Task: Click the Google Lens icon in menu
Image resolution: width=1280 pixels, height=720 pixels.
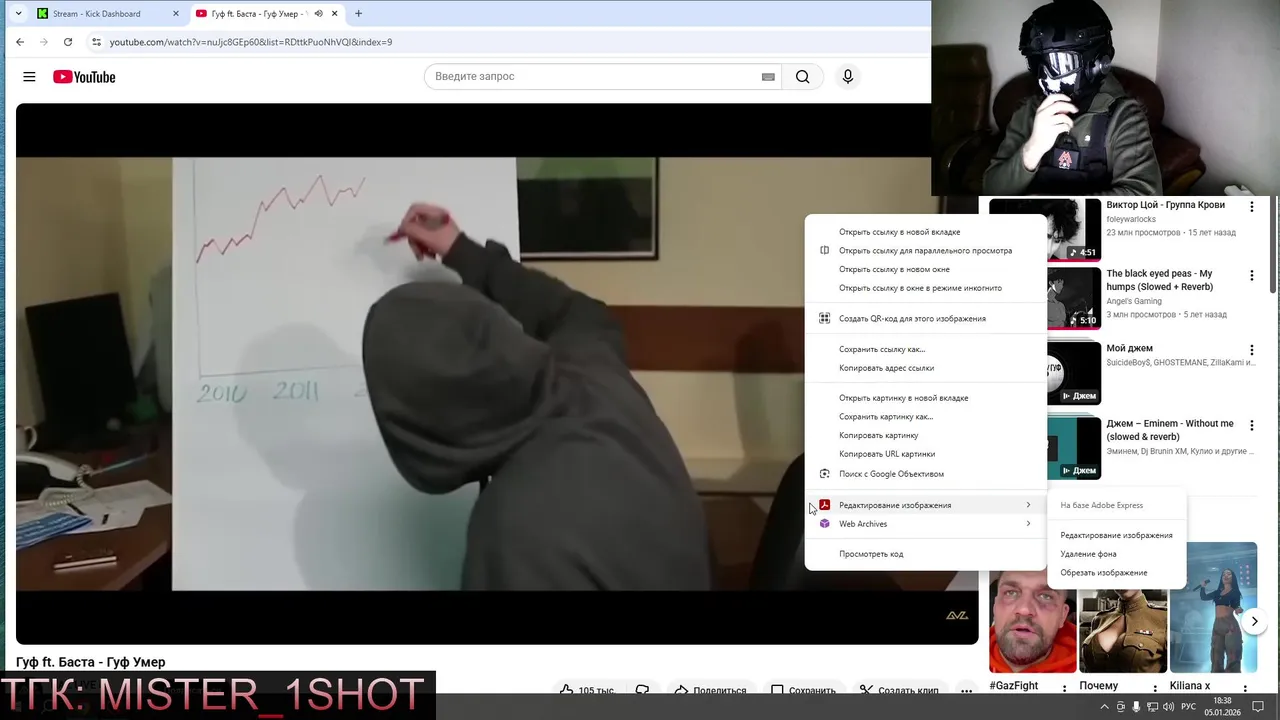Action: pyautogui.click(x=824, y=474)
